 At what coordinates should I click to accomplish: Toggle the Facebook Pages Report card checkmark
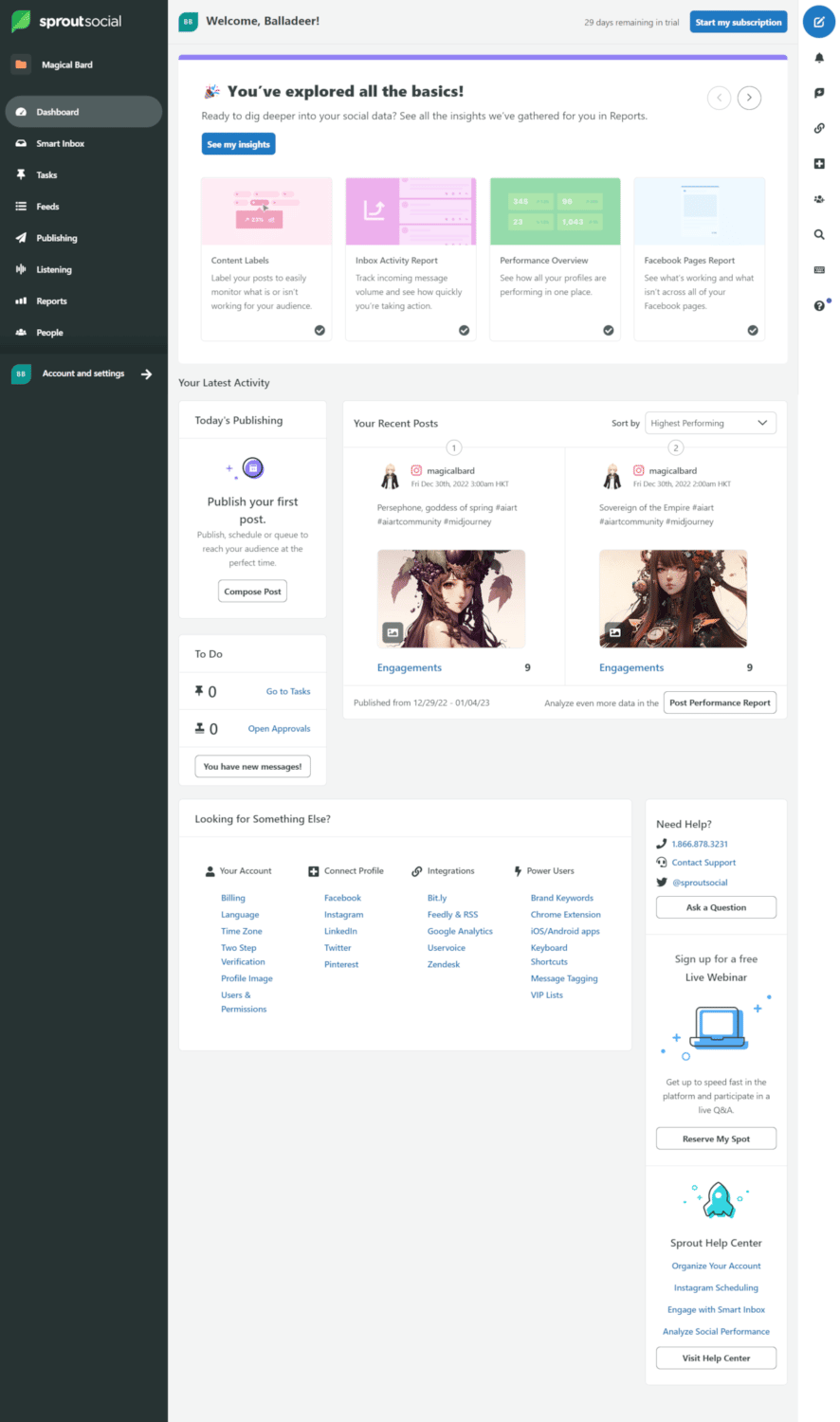click(753, 330)
